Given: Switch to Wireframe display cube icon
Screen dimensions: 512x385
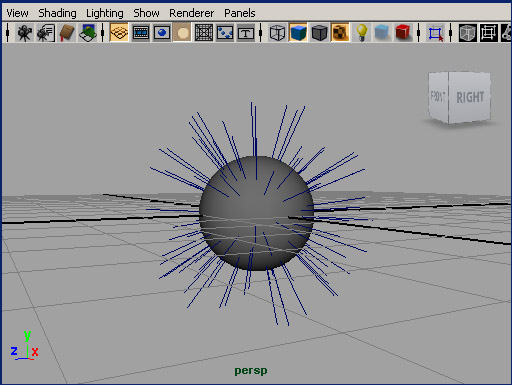Looking at the screenshot, I should [277, 33].
